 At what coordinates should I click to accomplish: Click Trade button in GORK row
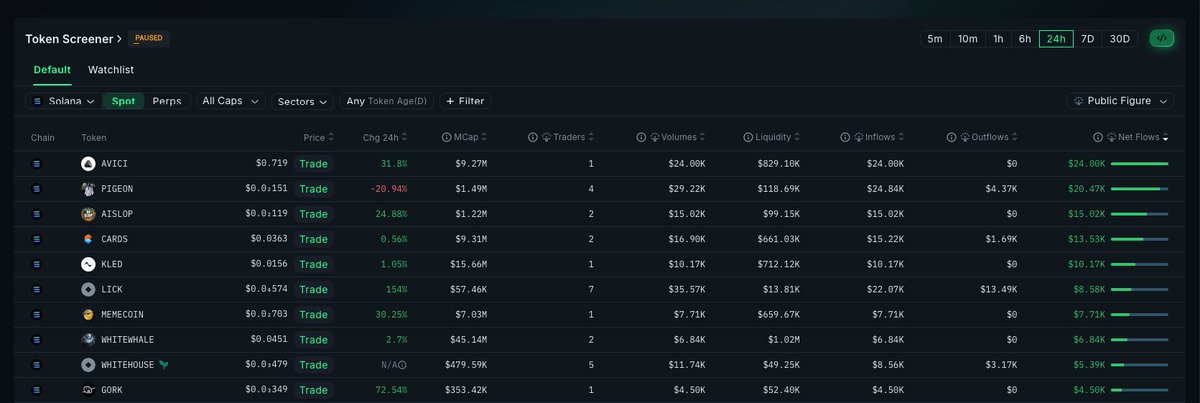(x=313, y=390)
